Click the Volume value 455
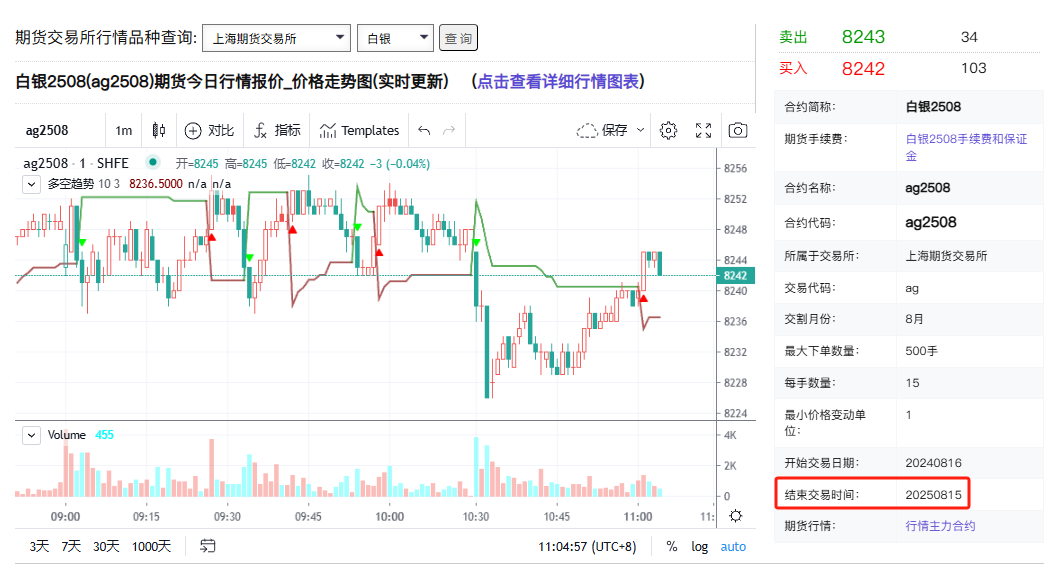 coord(104,435)
